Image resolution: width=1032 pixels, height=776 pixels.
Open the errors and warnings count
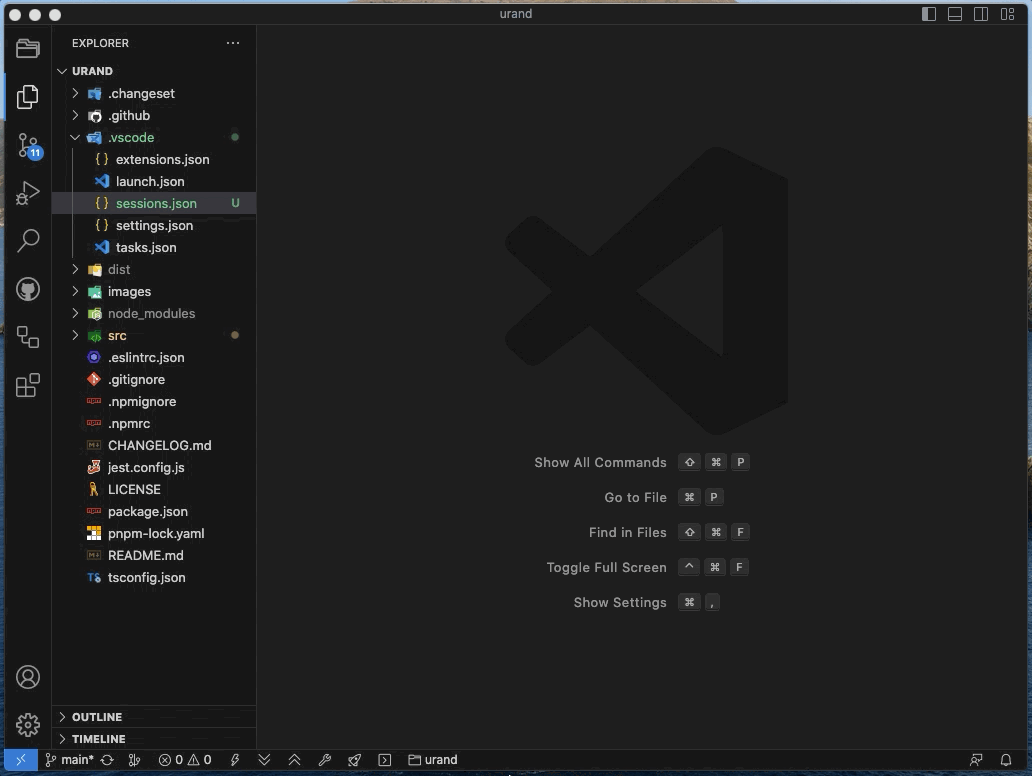pyautogui.click(x=185, y=760)
